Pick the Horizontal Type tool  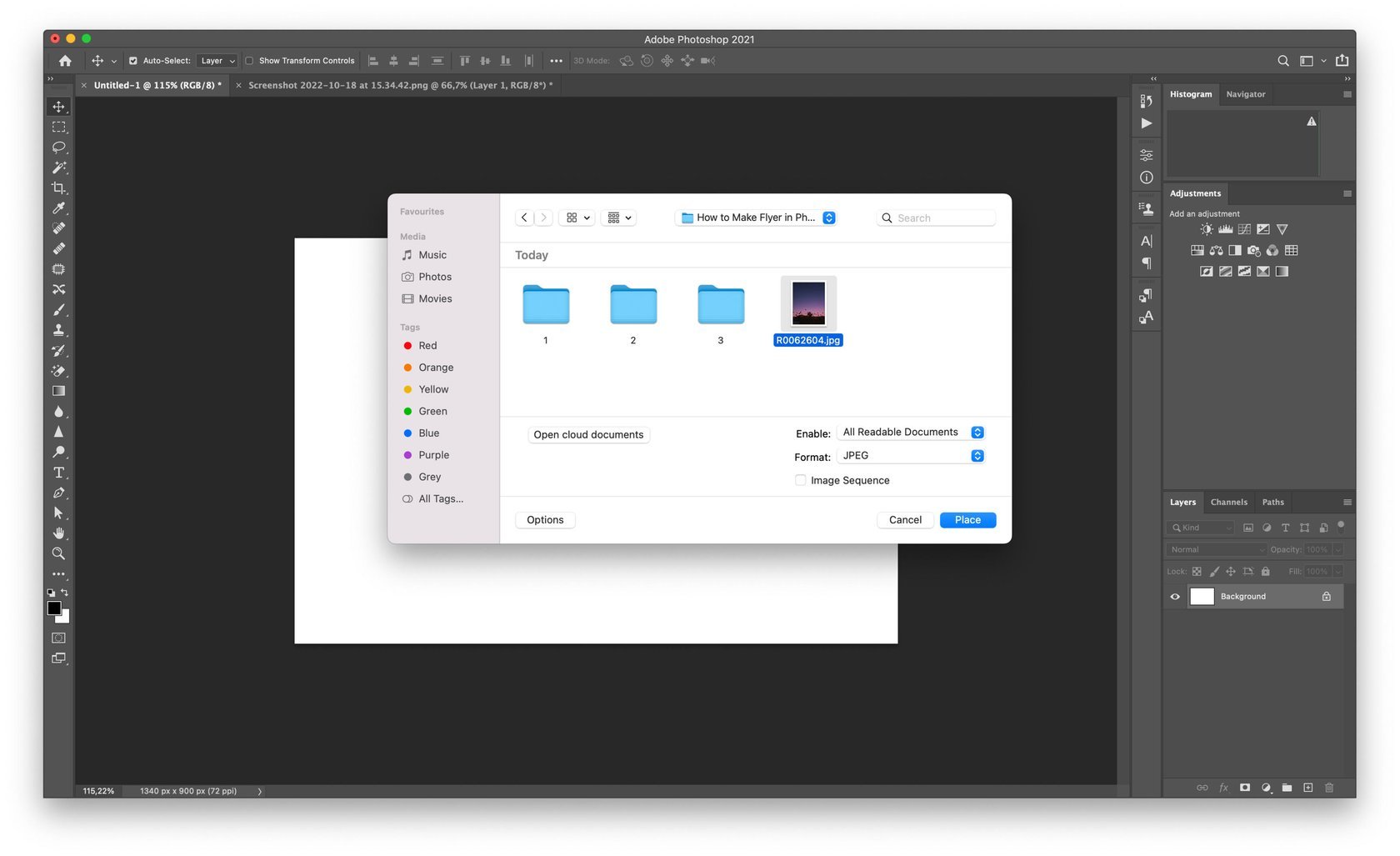[x=58, y=472]
